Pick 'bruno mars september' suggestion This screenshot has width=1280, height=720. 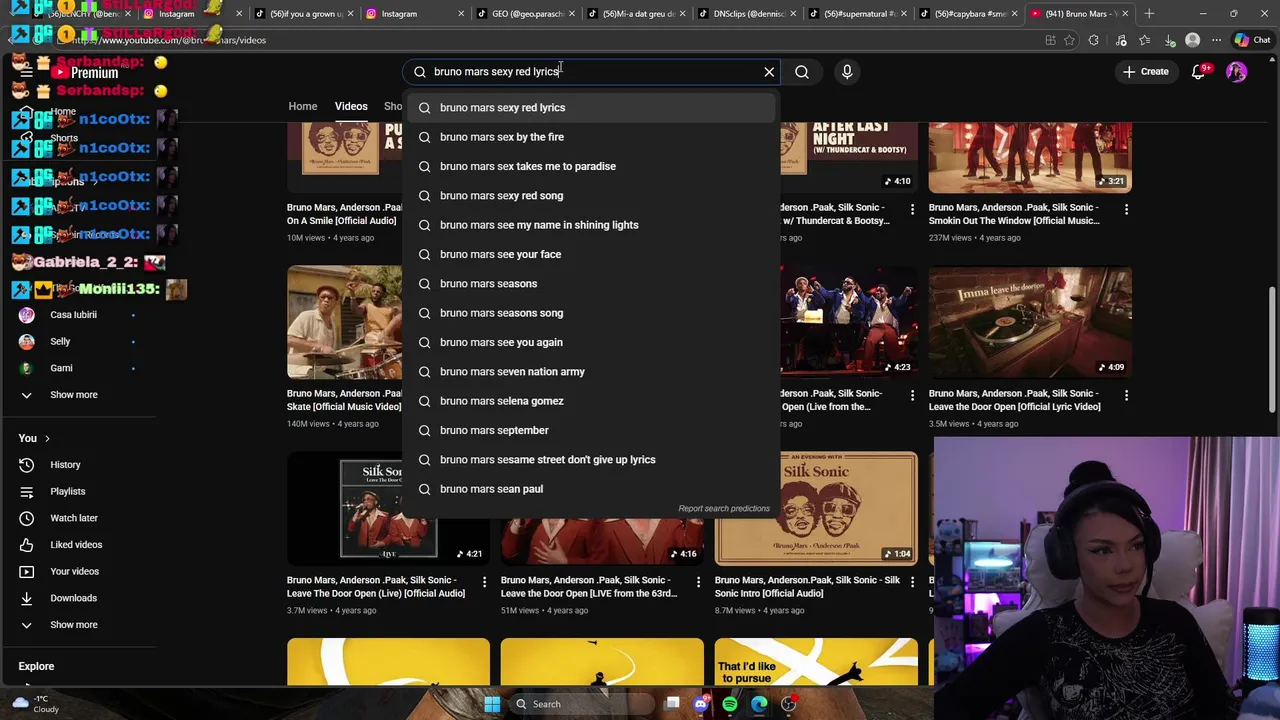(x=591, y=430)
